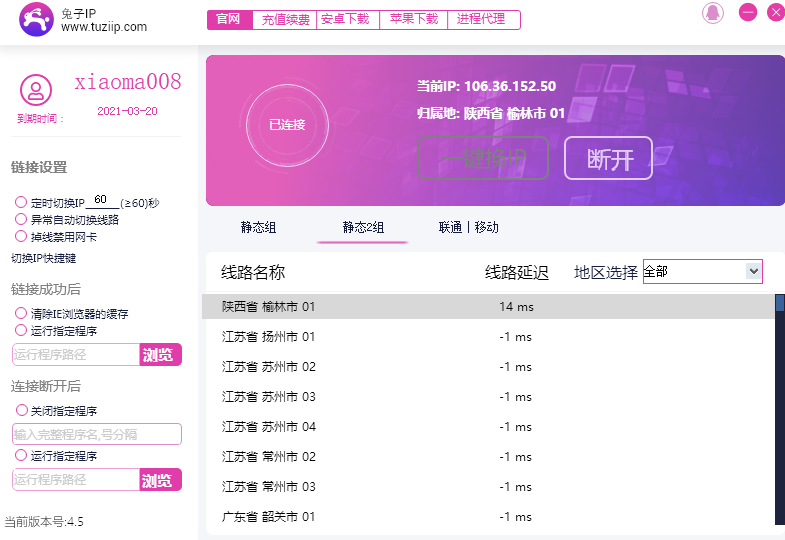Image resolution: width=785 pixels, height=540 pixels.
Task: Click 运行程序路径 field under 链接成功后
Action: tap(76, 355)
